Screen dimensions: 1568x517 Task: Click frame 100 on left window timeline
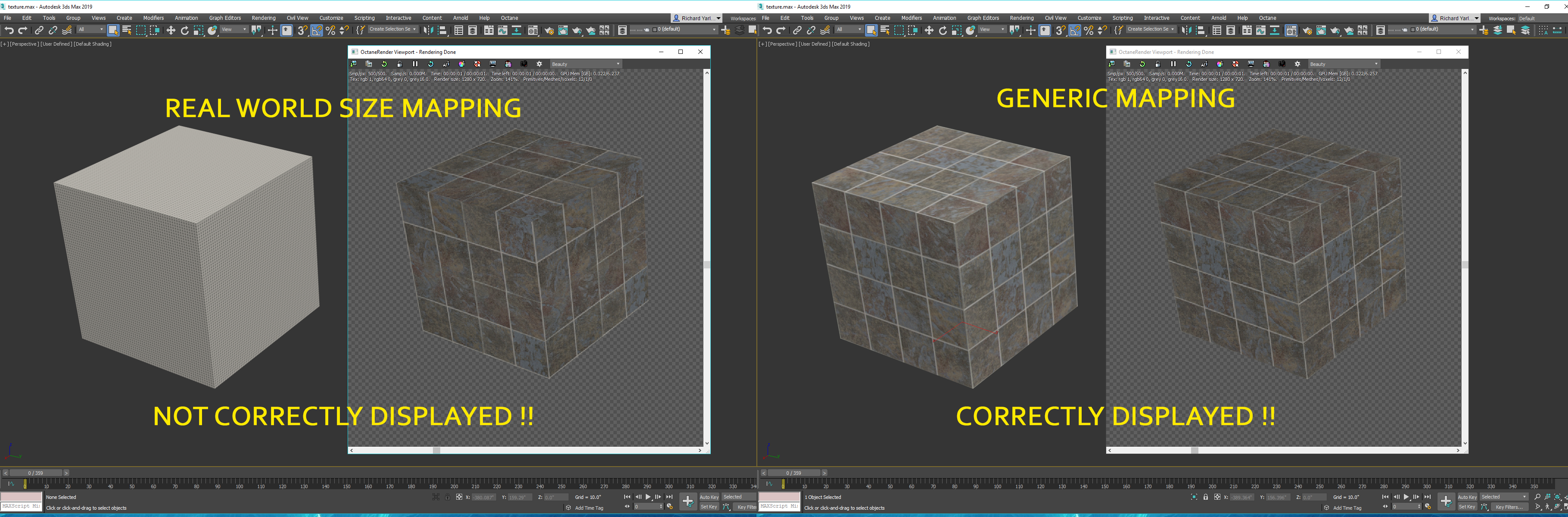(x=239, y=485)
